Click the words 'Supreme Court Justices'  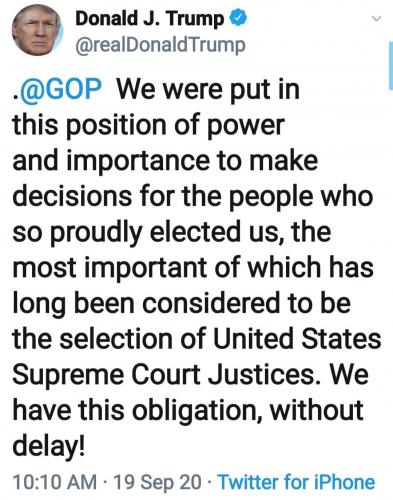(164, 375)
